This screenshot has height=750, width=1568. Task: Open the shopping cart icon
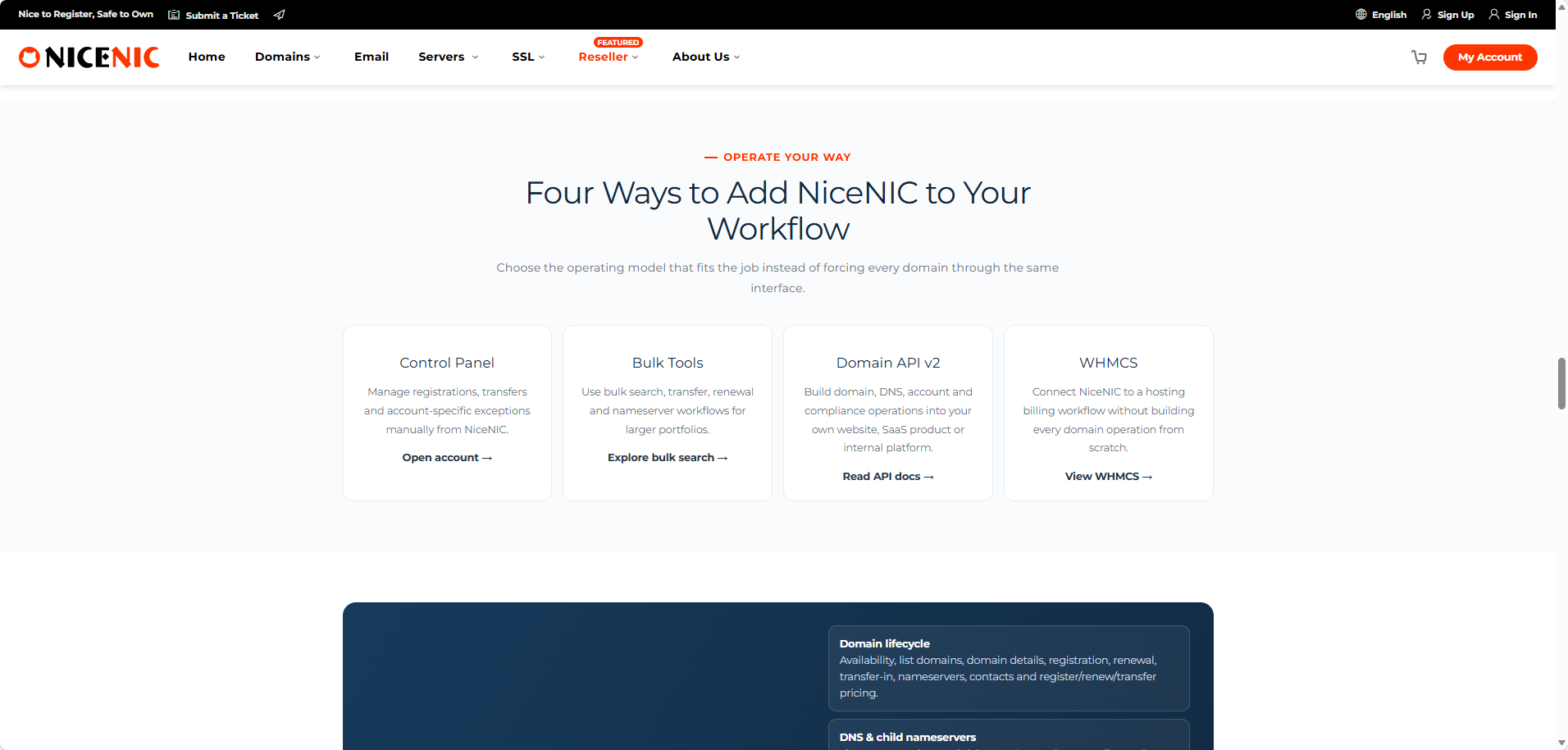click(1419, 57)
